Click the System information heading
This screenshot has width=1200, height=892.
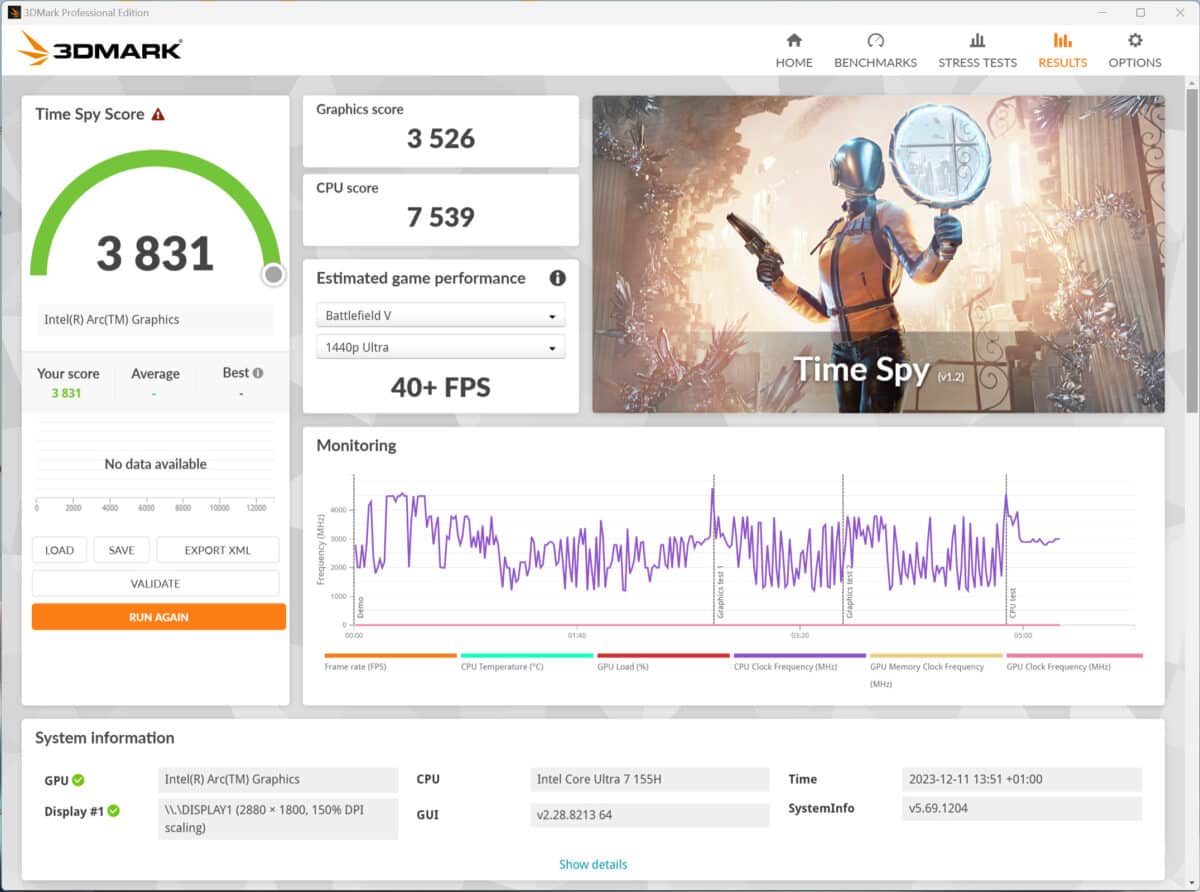click(x=105, y=738)
